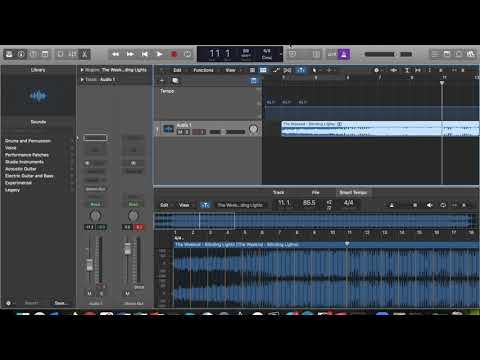
Task: Select The Weeknd Blinding Lights region in tracks area
Action: coord(380,129)
